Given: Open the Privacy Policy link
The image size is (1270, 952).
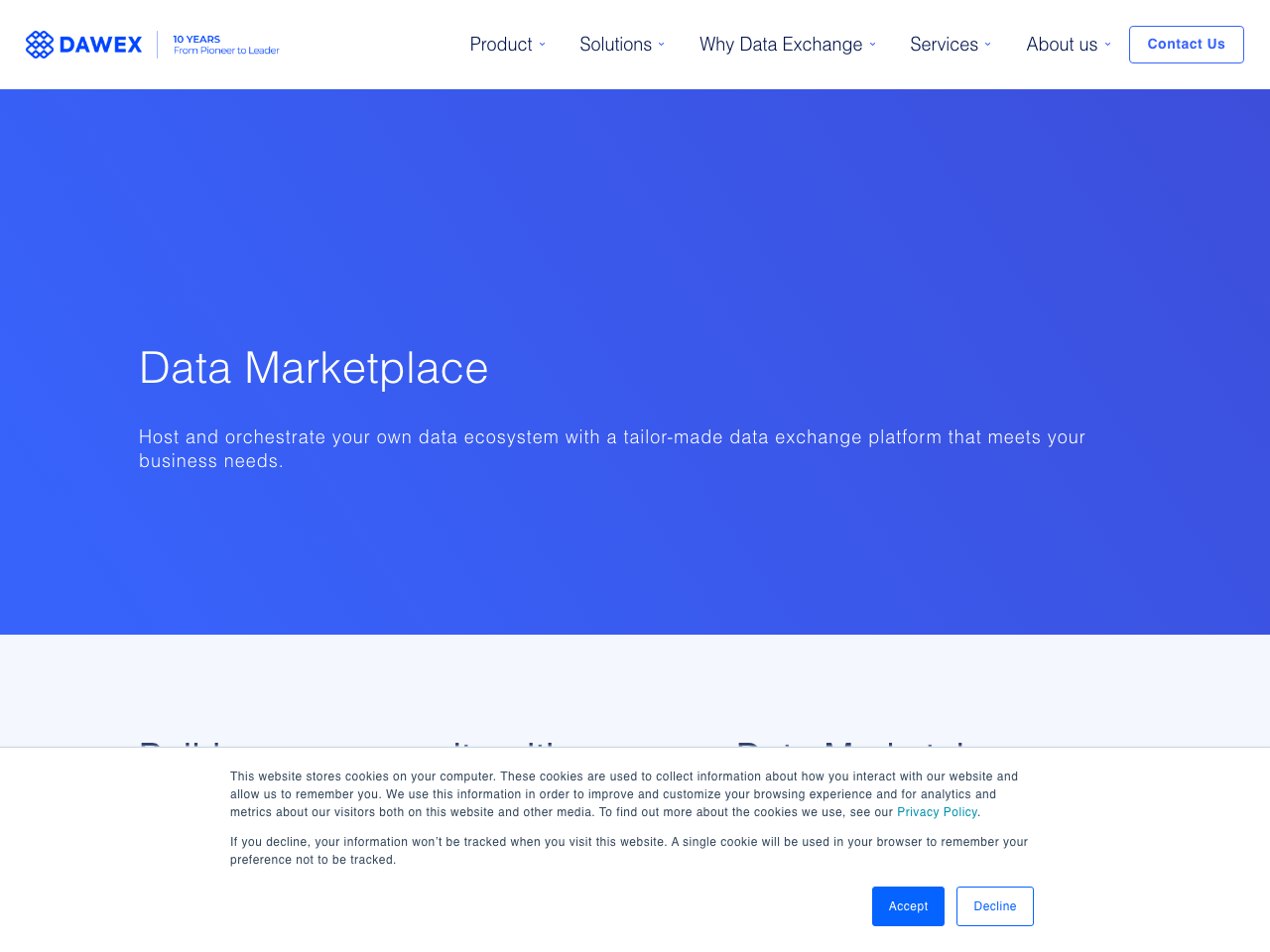Looking at the screenshot, I should click(937, 811).
